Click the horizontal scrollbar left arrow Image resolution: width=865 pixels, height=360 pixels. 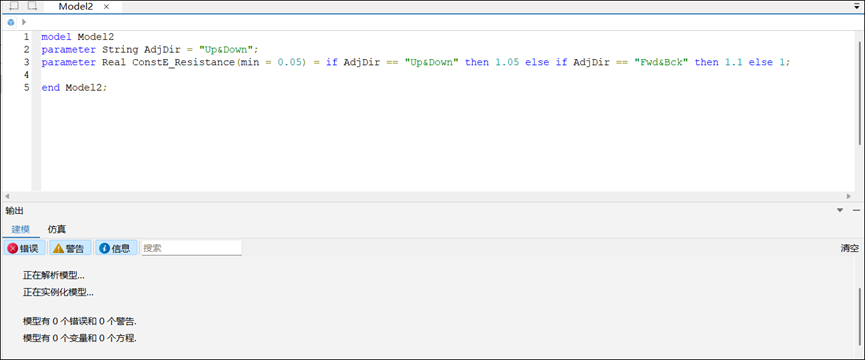(7, 196)
